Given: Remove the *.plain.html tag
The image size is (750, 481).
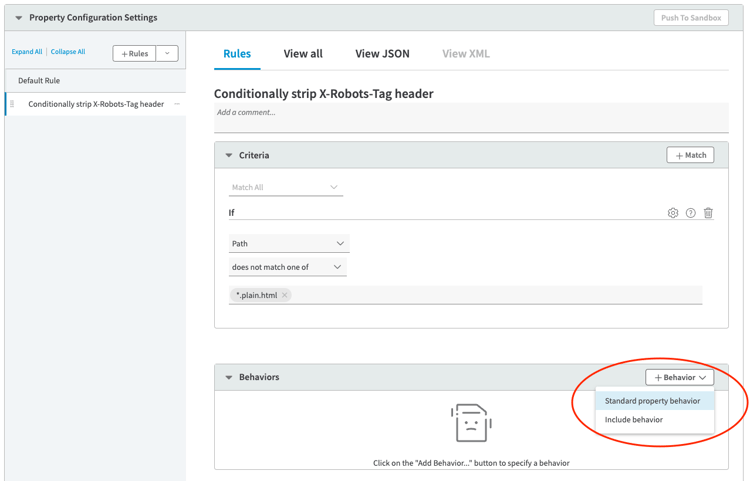Looking at the screenshot, I should pos(285,296).
